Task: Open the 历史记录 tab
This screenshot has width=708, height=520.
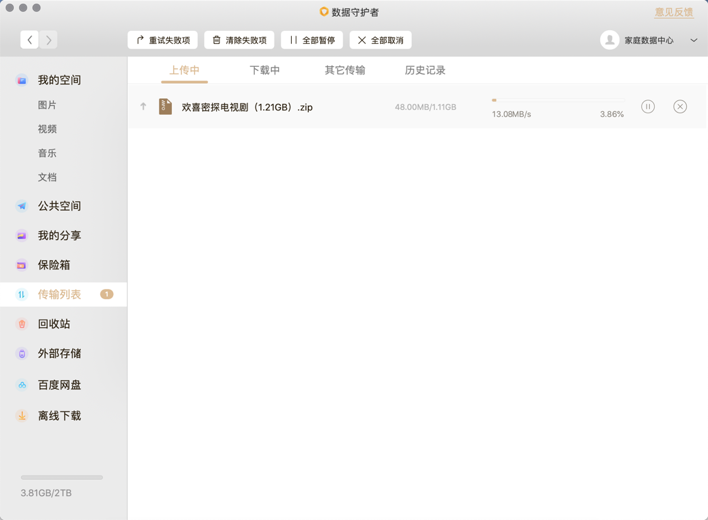Action: (425, 71)
